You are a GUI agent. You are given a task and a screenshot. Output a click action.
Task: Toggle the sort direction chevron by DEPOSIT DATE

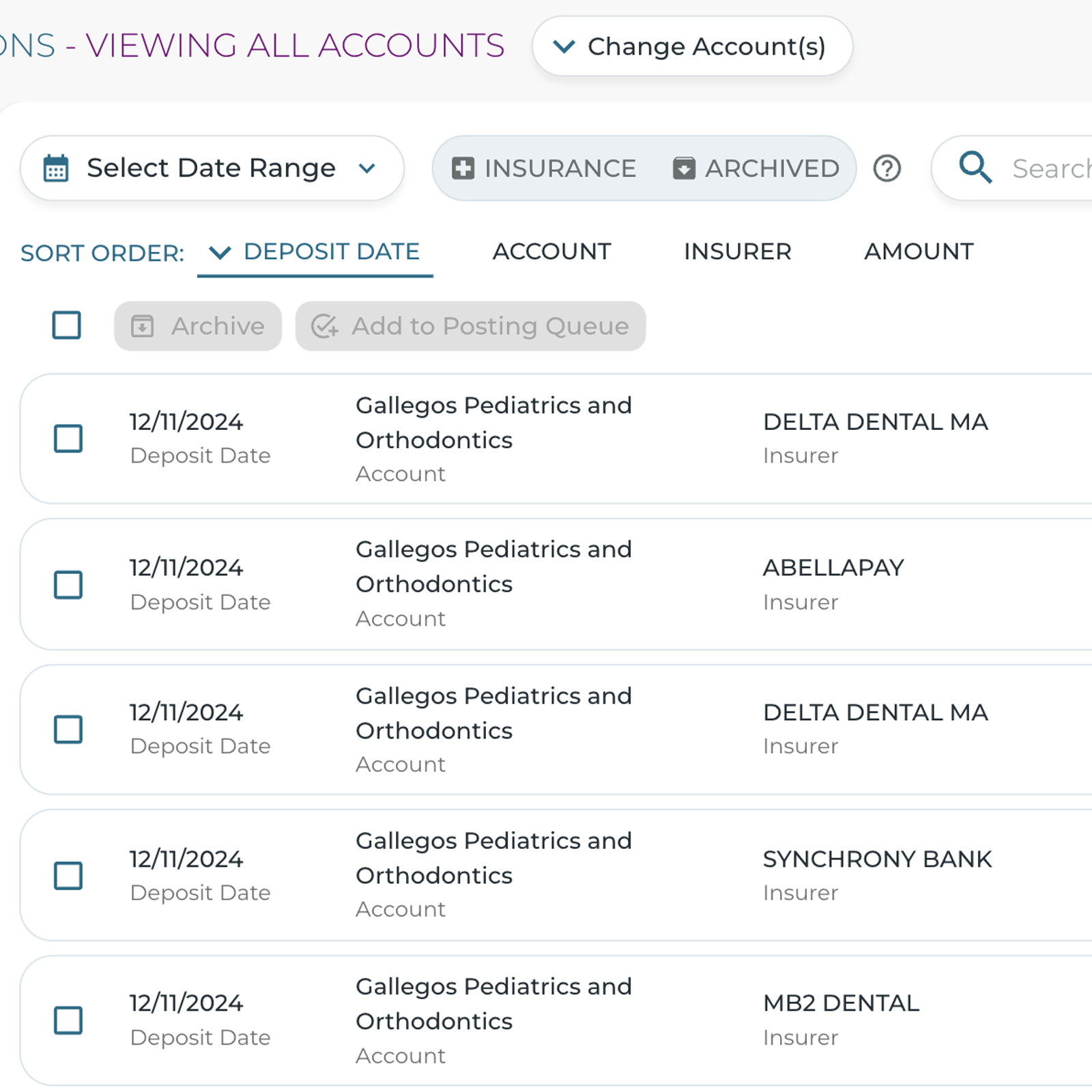(220, 253)
